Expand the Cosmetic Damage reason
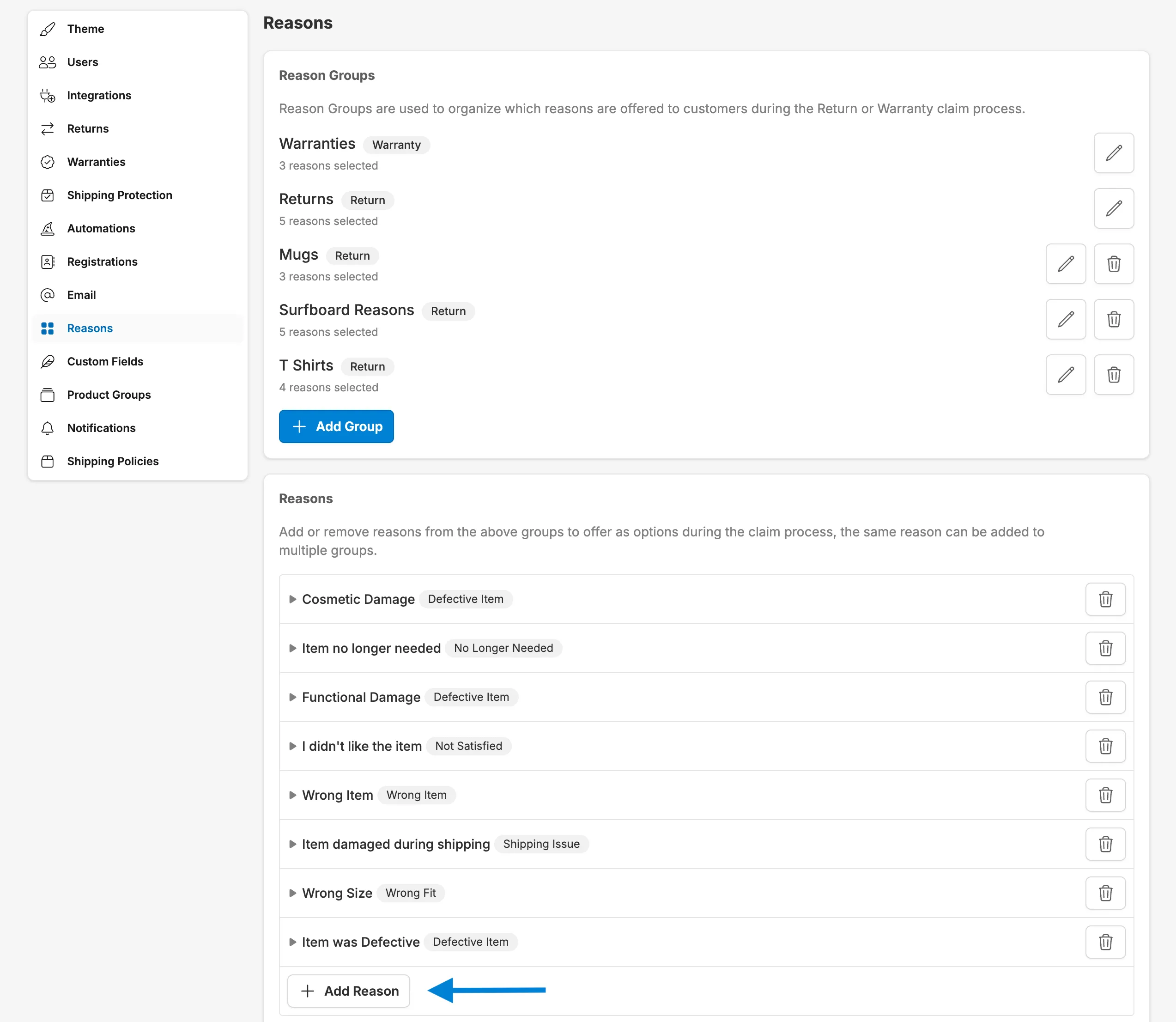Screen dimensions: 1176x1022 (x=293, y=599)
